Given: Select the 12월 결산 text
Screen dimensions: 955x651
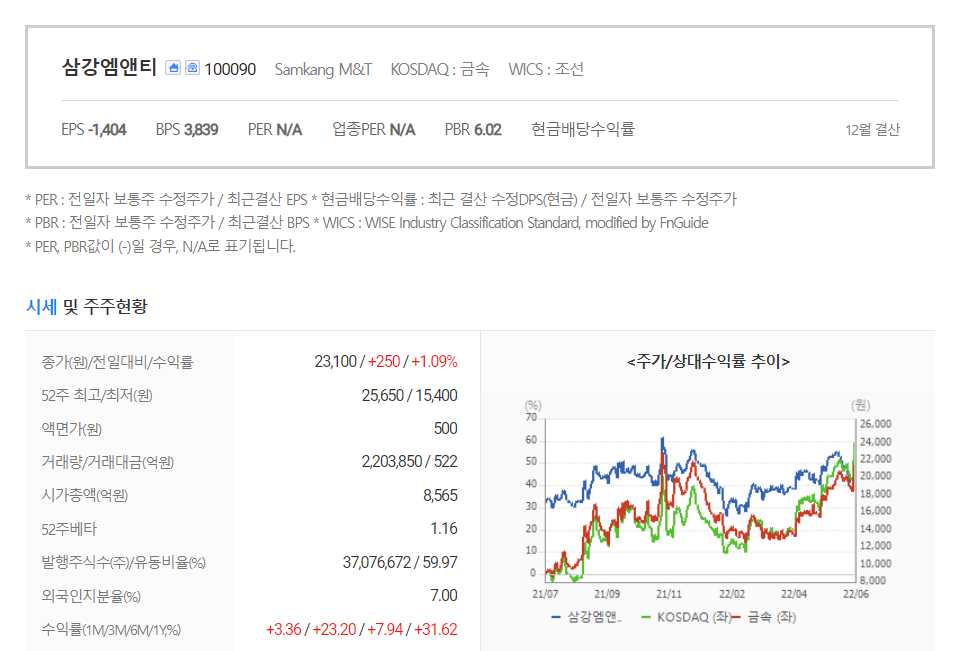Looking at the screenshot, I should pos(872,130).
